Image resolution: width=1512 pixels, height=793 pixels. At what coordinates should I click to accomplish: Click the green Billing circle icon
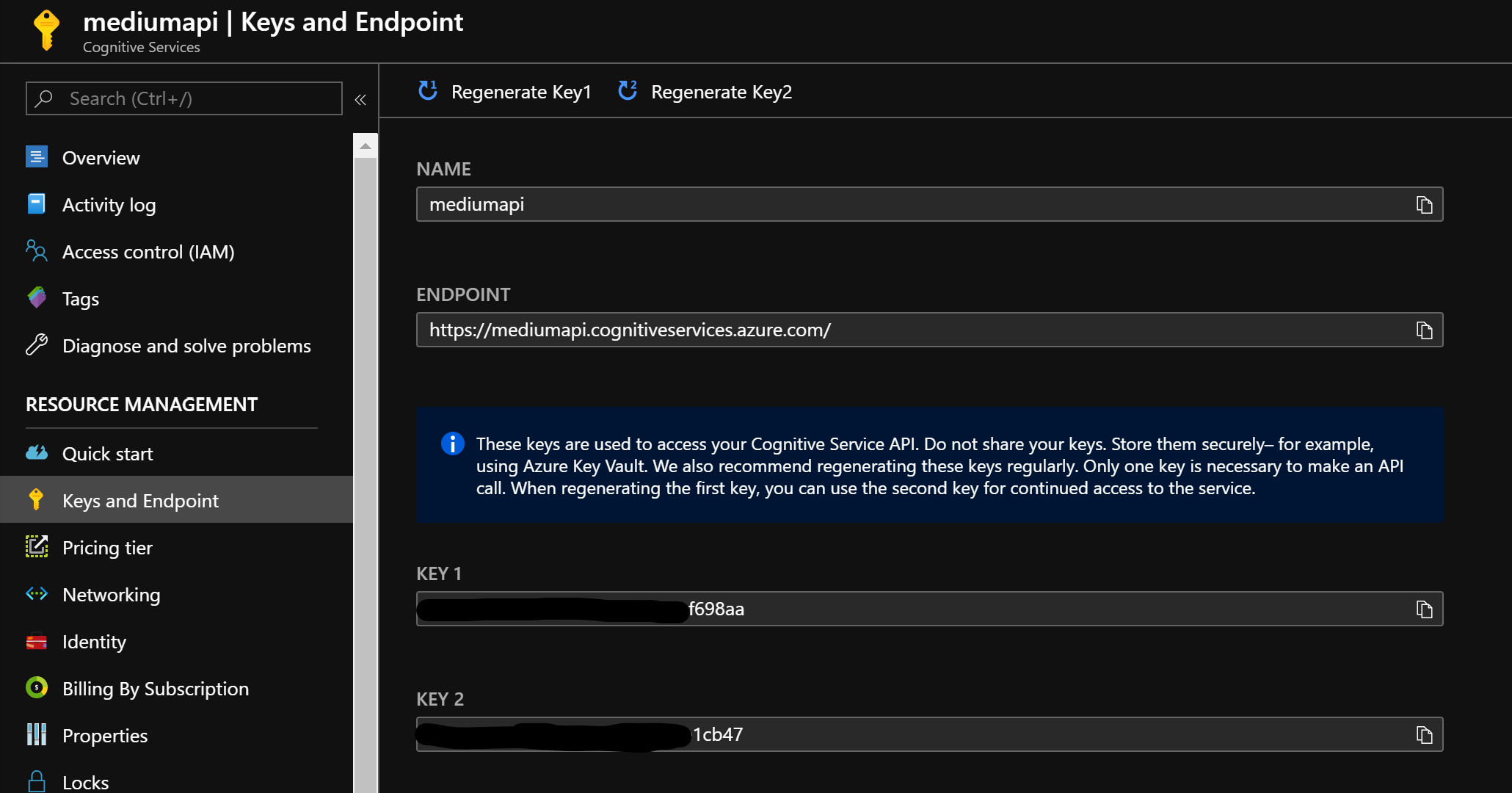tap(37, 688)
